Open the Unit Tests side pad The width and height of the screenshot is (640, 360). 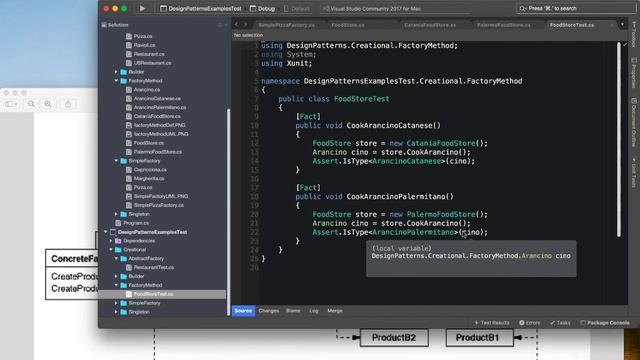(634, 173)
